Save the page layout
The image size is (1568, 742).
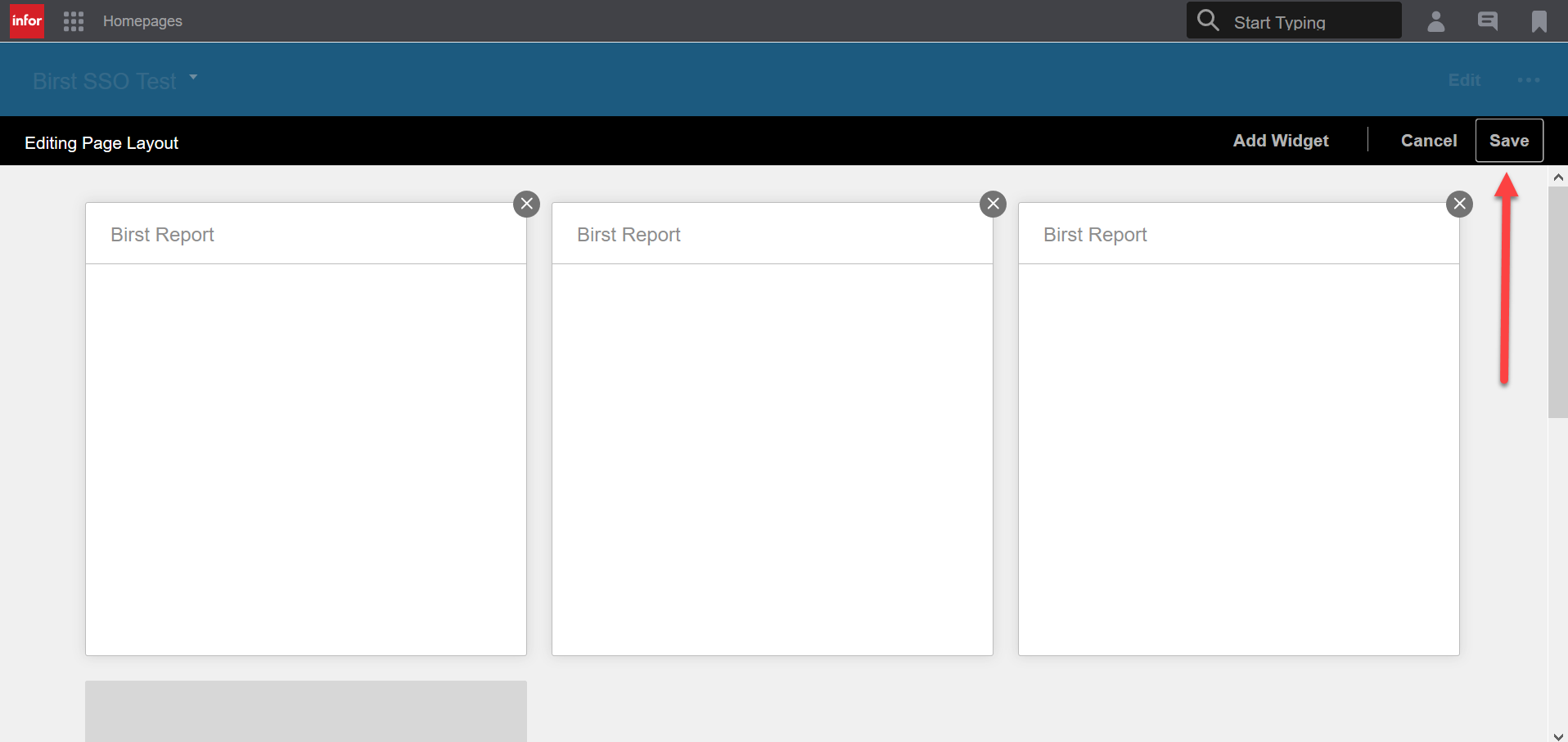coord(1509,141)
